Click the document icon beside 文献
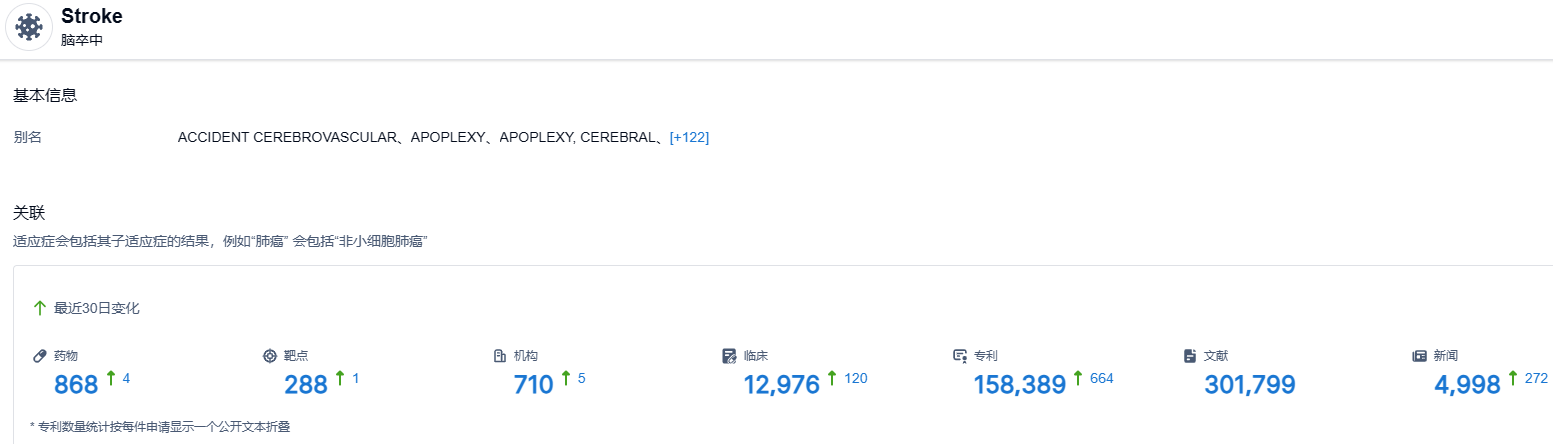 tap(1190, 356)
